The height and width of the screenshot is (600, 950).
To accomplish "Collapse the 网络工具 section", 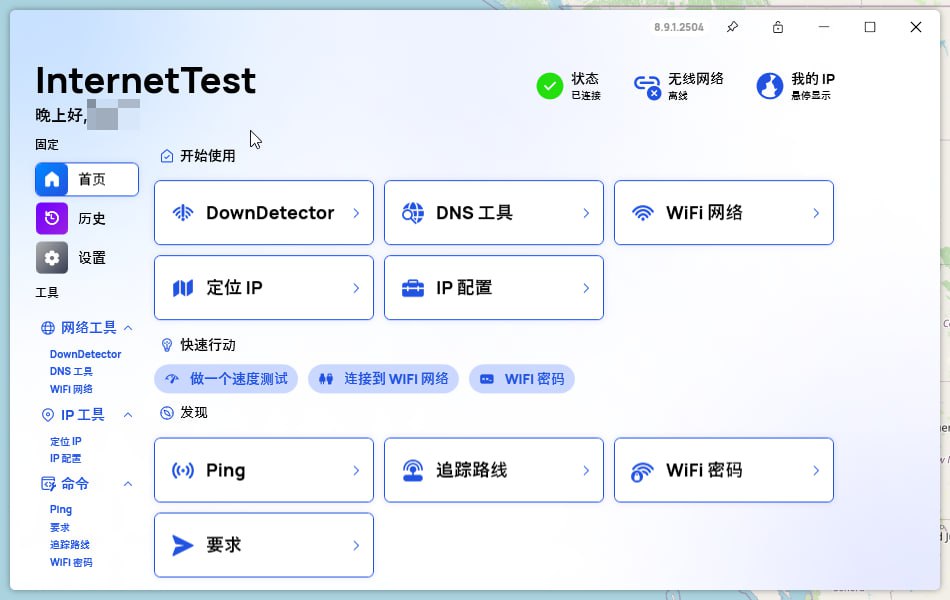I will click(127, 327).
